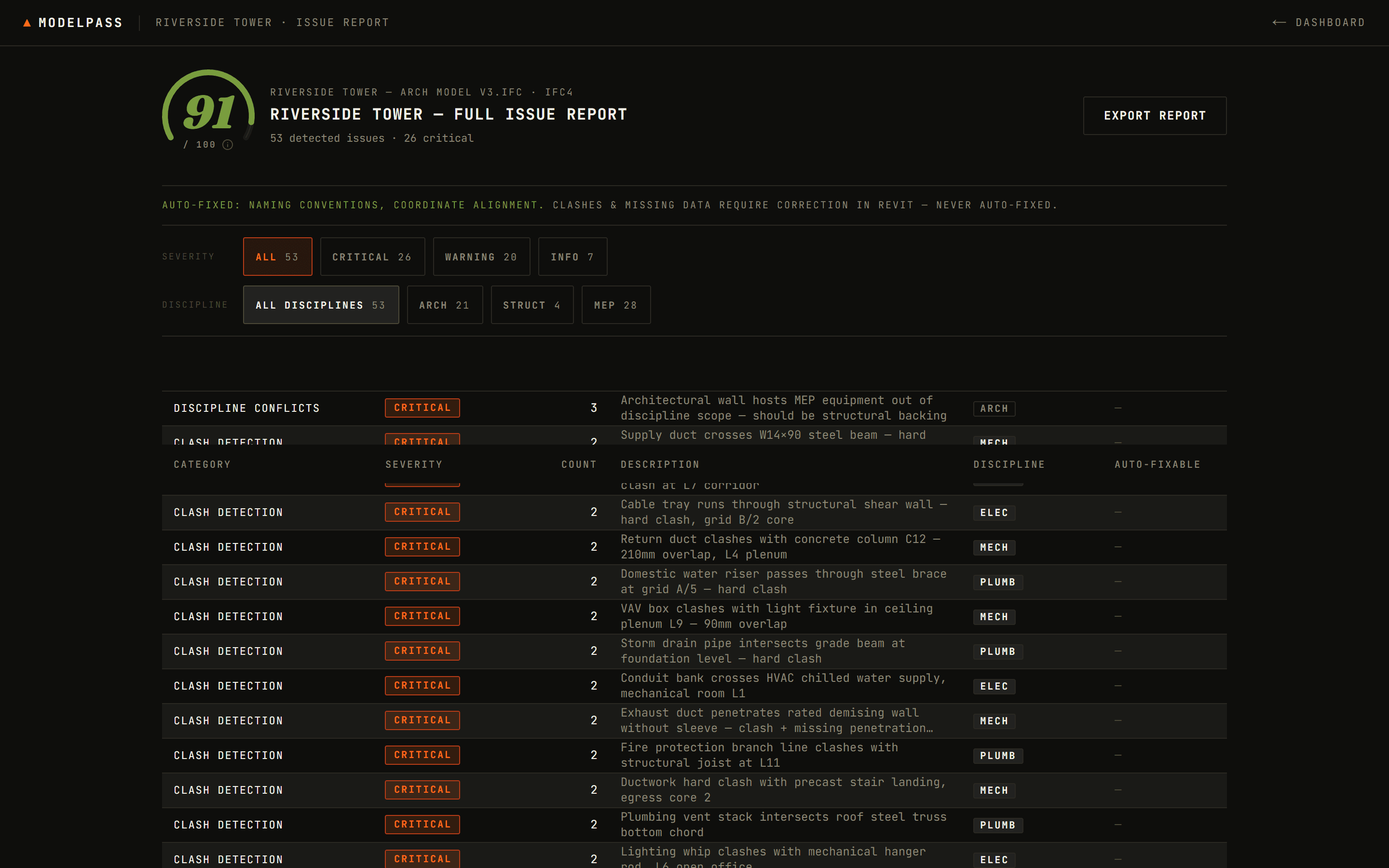This screenshot has height=868, width=1389.
Task: Click Riverside Tower Full Issue Report title
Action: tap(448, 114)
